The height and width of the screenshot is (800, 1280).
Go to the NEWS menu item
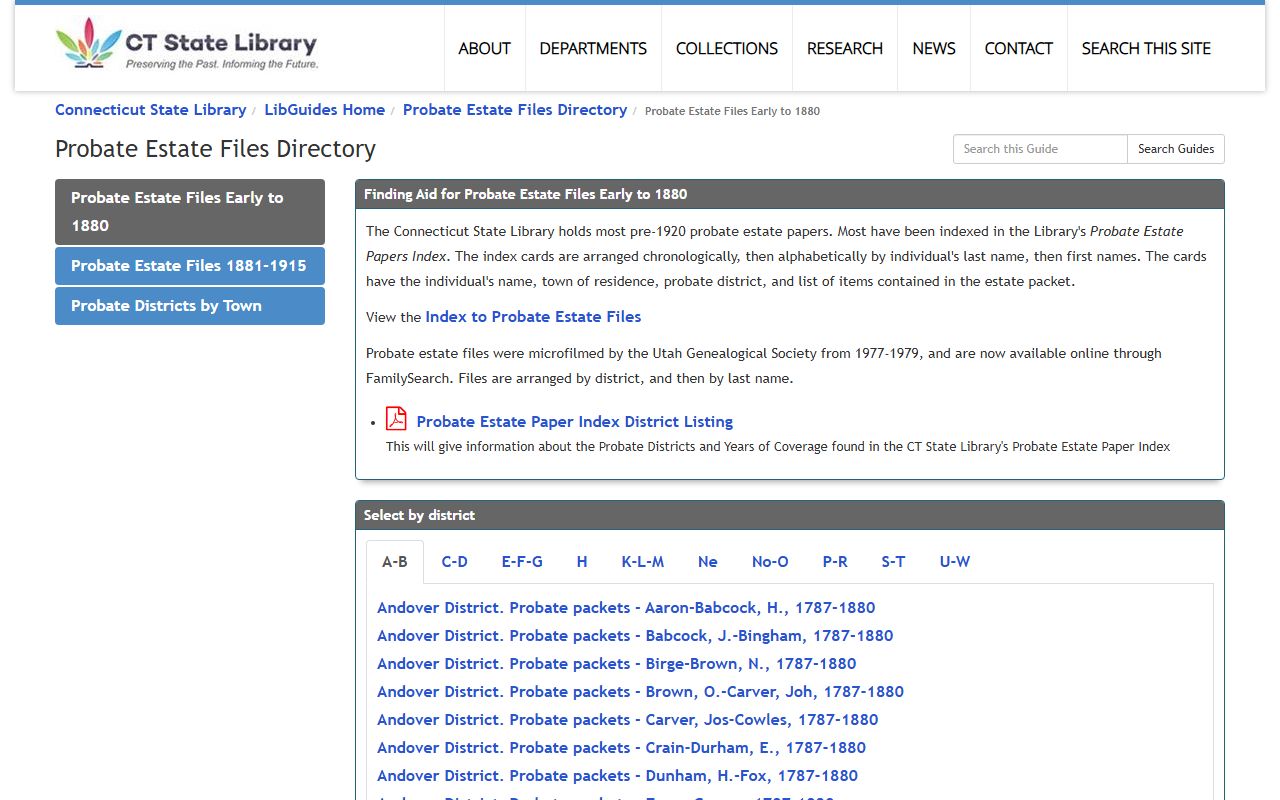coord(934,48)
